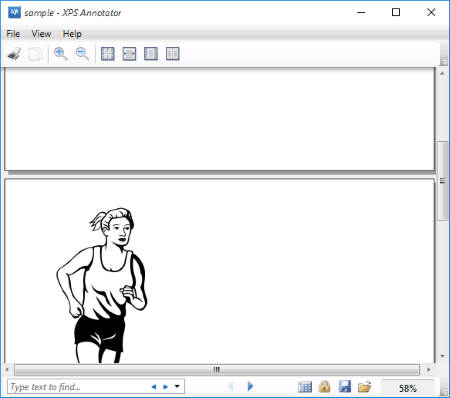Maximize the XPS Annotator window
Image resolution: width=450 pixels, height=398 pixels.
(396, 13)
